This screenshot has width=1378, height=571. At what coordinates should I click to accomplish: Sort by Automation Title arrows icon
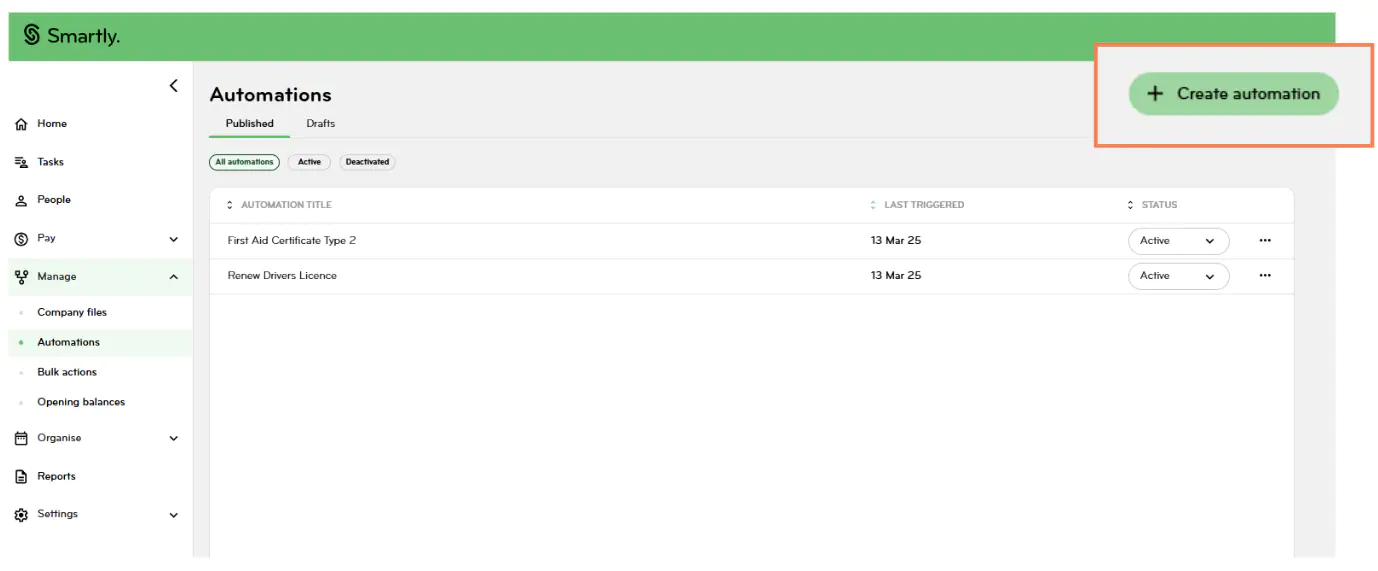pos(230,205)
